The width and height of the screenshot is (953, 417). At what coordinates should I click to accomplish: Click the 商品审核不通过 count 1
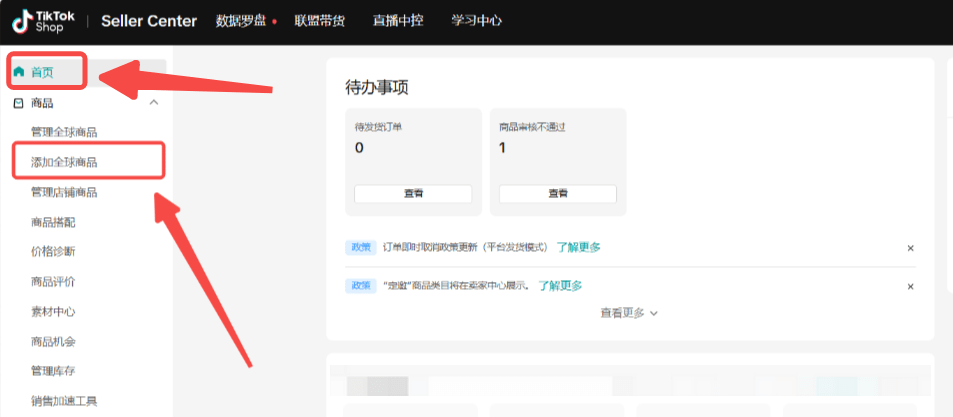[x=502, y=148]
